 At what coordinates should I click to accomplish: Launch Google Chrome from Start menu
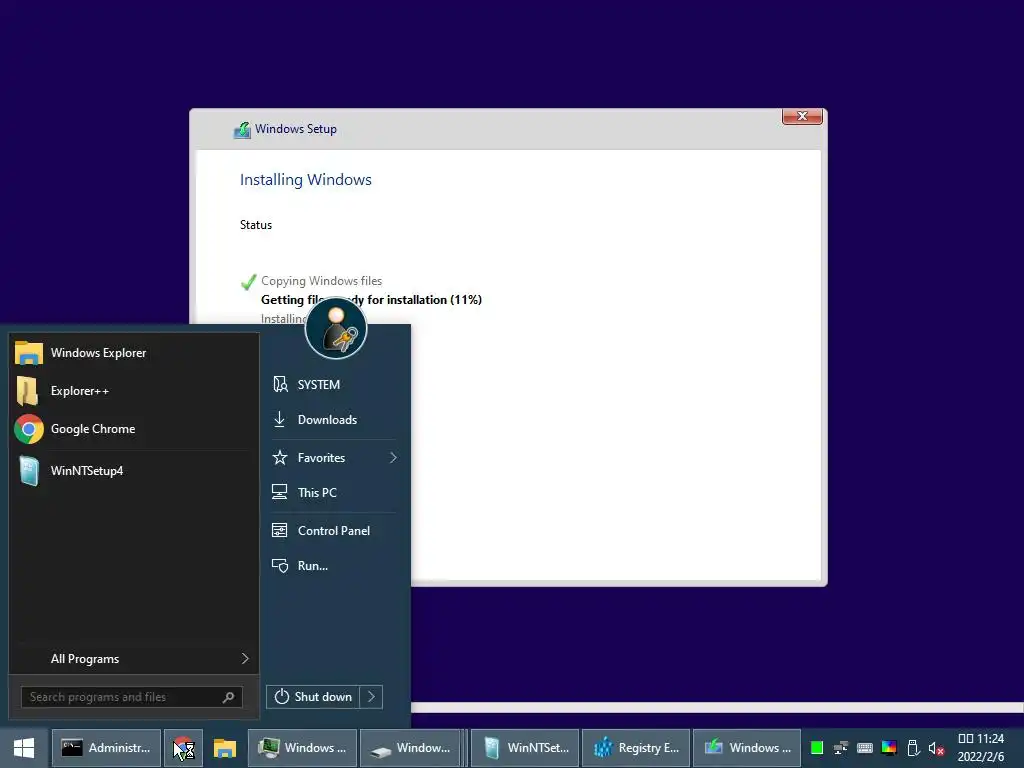coord(134,429)
